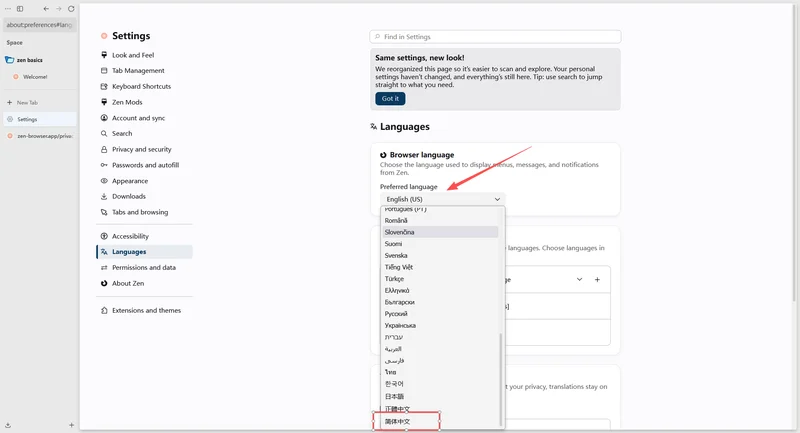Open Tab Management settings
800x433 pixels.
[138, 70]
